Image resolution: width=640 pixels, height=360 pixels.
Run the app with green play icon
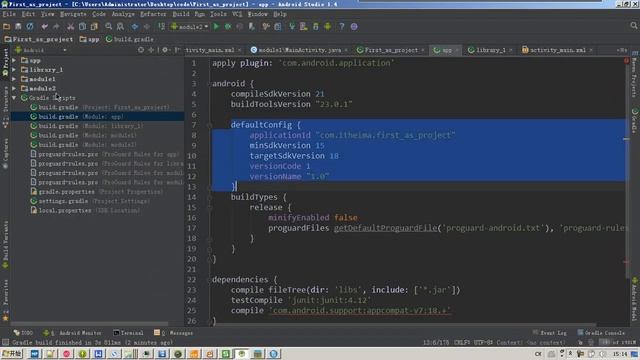pos(216,27)
